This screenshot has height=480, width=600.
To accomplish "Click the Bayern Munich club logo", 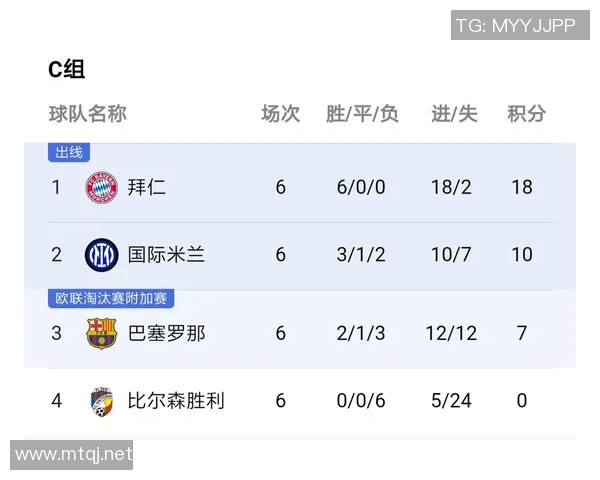I will click(102, 187).
